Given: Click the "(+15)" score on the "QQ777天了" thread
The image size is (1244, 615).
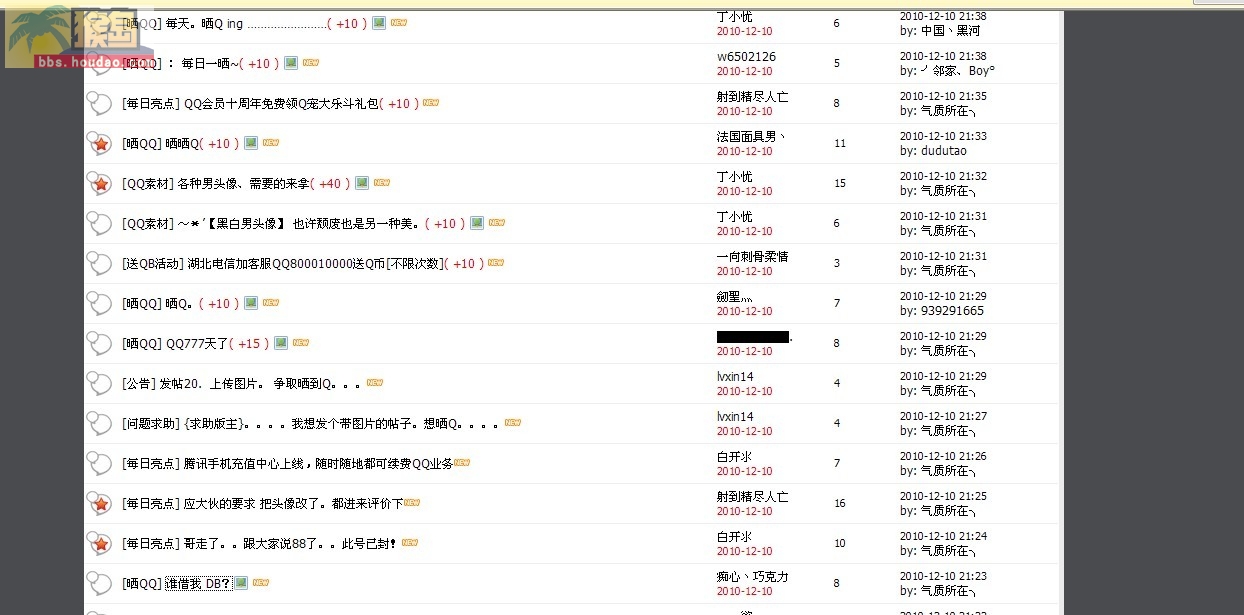Looking at the screenshot, I should click(250, 343).
